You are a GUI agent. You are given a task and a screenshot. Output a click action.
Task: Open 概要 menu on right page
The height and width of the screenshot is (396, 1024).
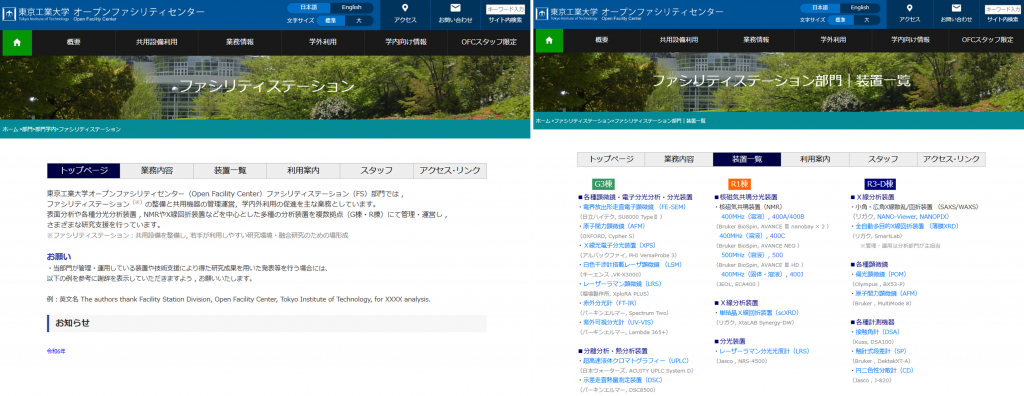click(x=602, y=41)
